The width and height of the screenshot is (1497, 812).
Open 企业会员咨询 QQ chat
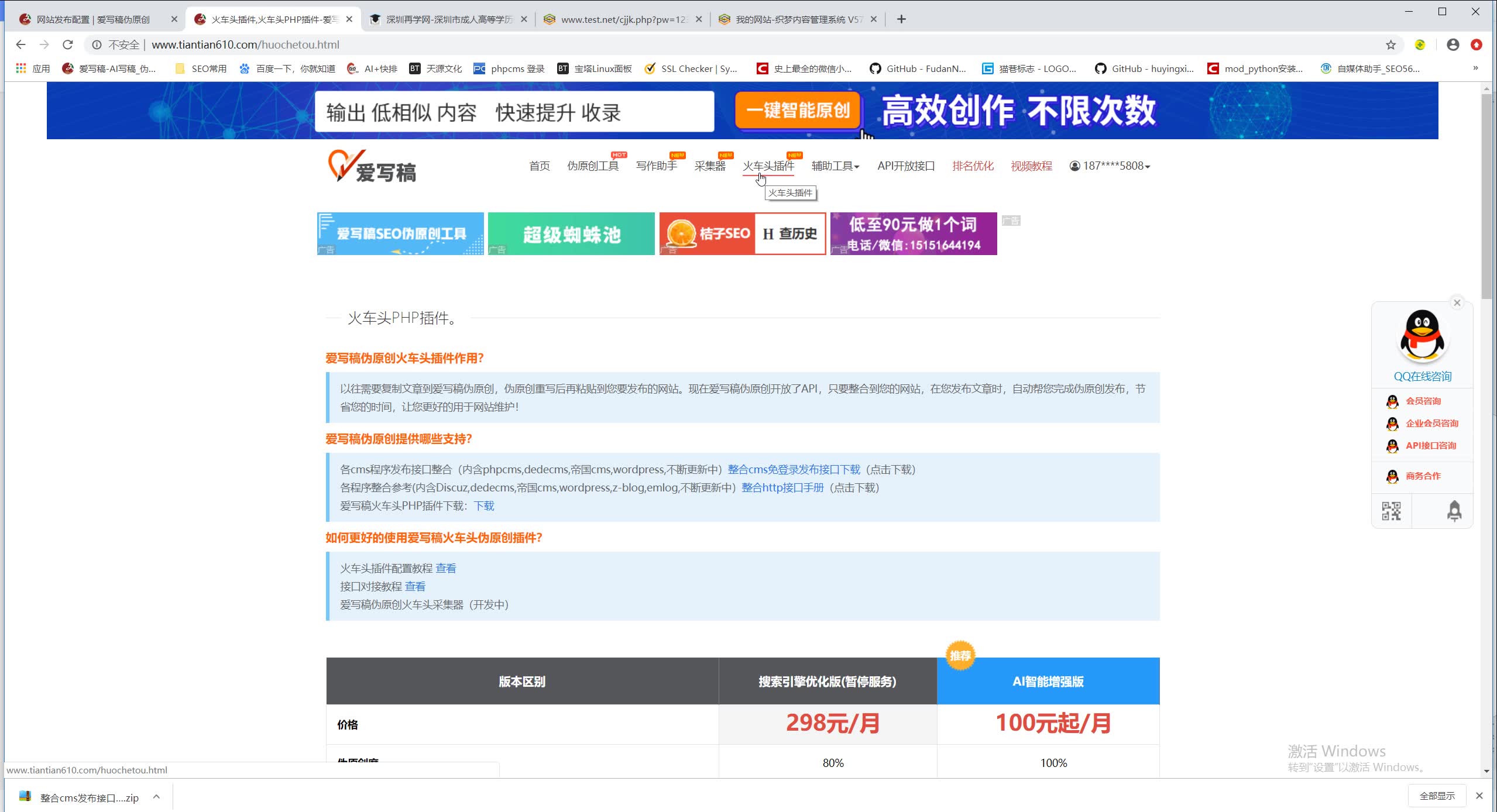[x=1422, y=424]
